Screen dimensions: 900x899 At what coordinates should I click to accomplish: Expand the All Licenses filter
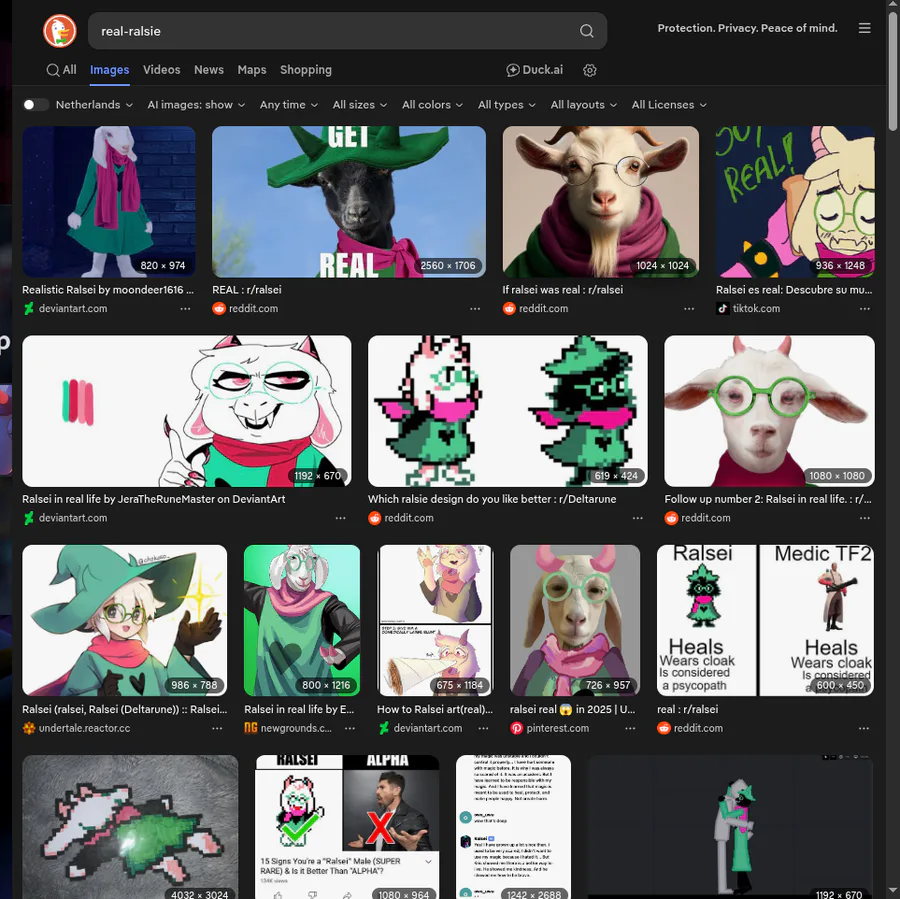coord(669,104)
